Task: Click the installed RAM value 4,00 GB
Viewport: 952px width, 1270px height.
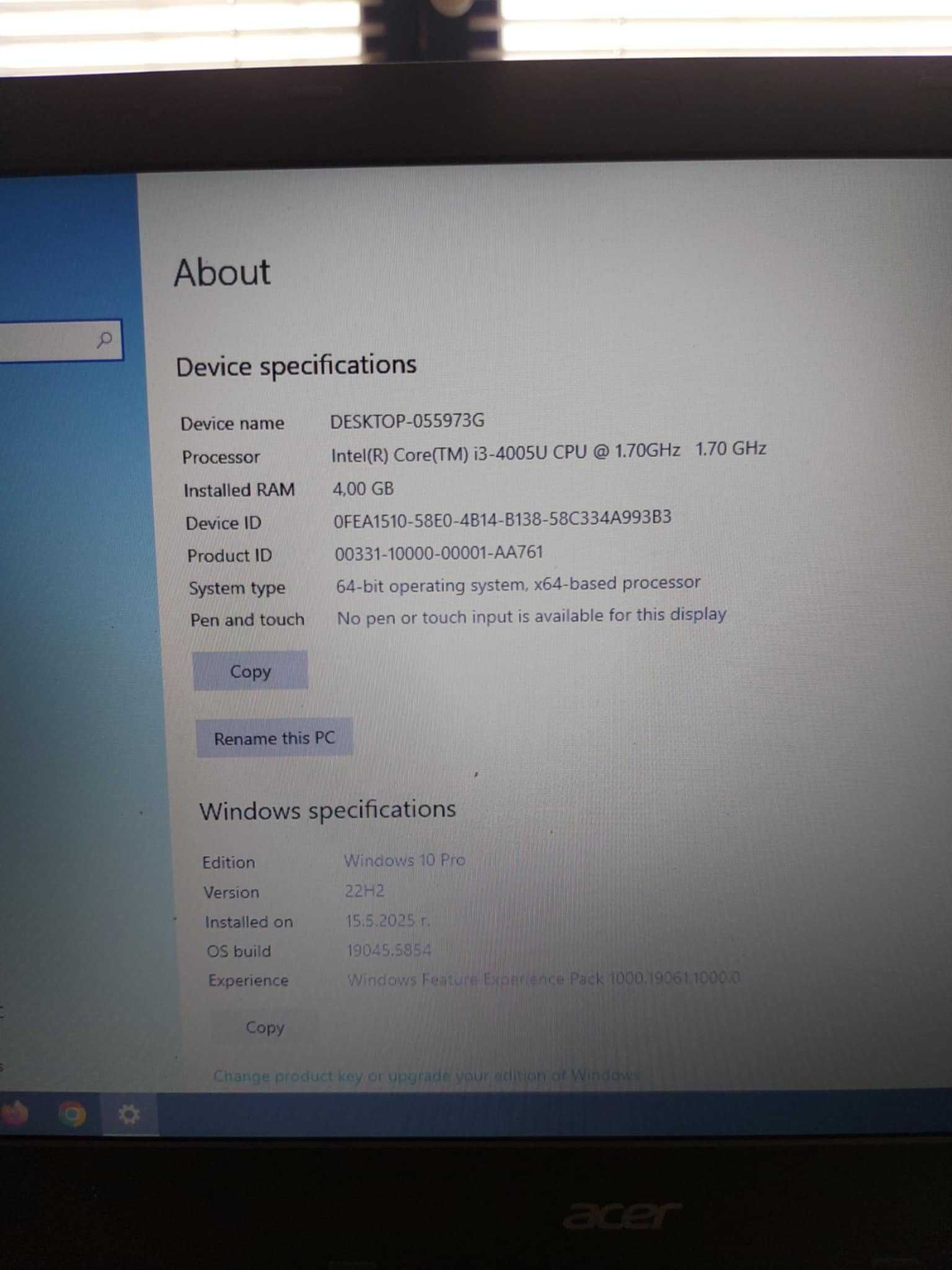Action: [x=363, y=489]
